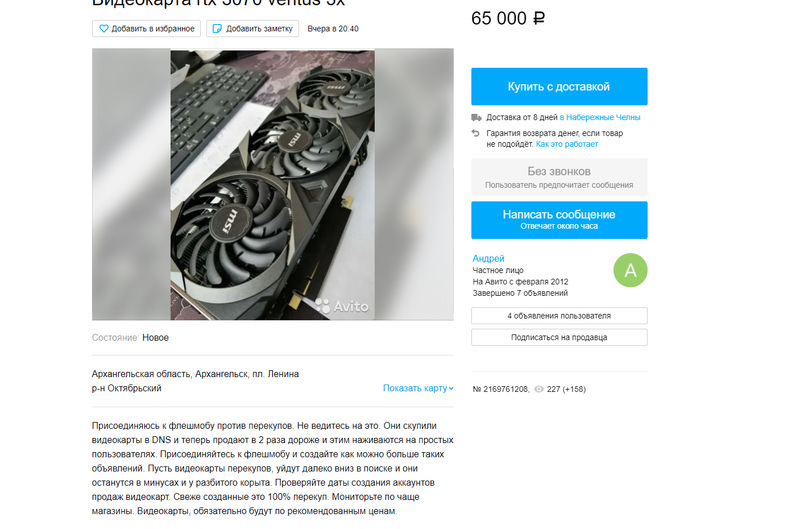
Task: Click the disabled Без звонков button
Action: (x=559, y=177)
